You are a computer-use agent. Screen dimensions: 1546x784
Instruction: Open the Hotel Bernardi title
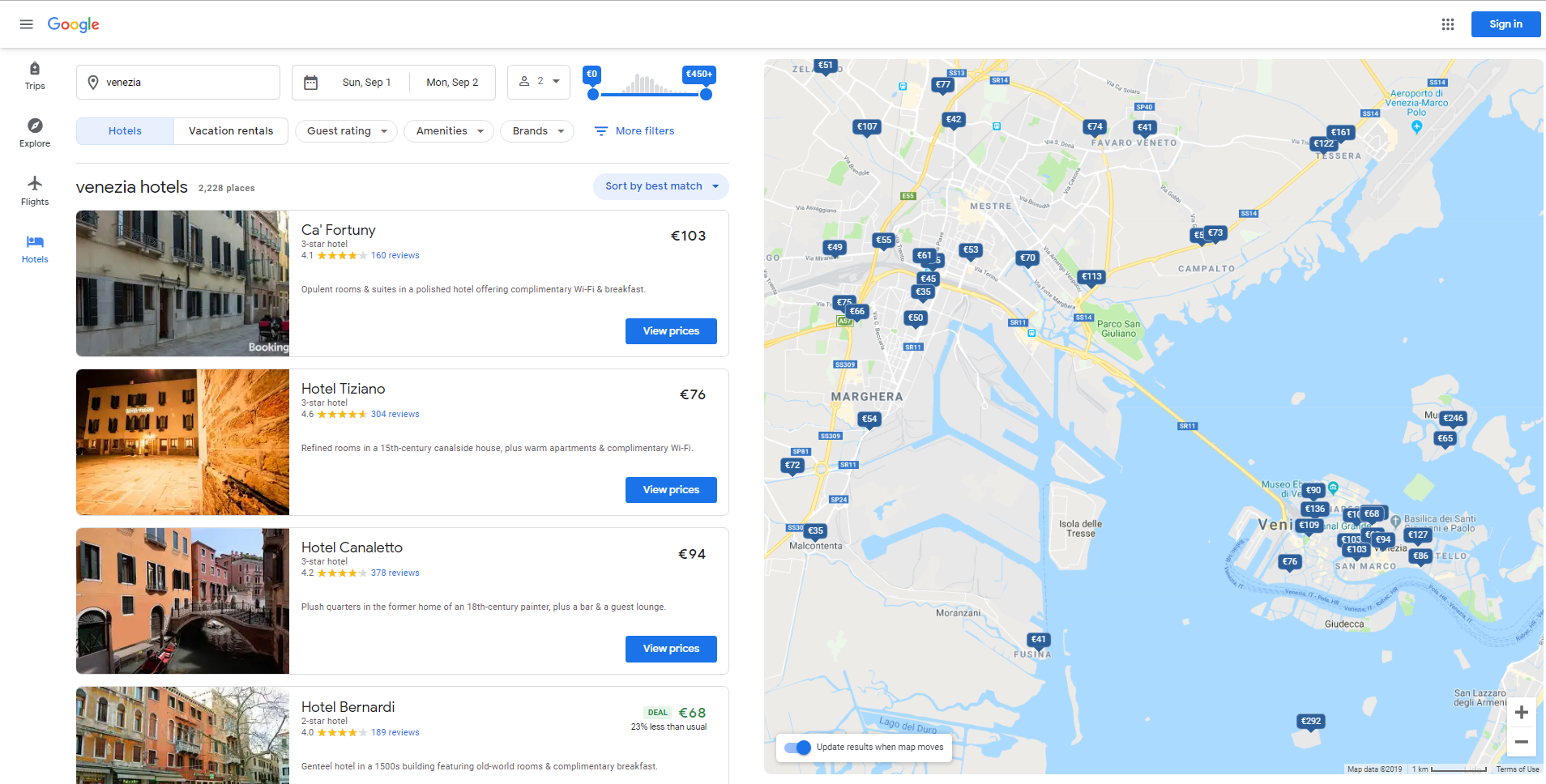pos(348,707)
